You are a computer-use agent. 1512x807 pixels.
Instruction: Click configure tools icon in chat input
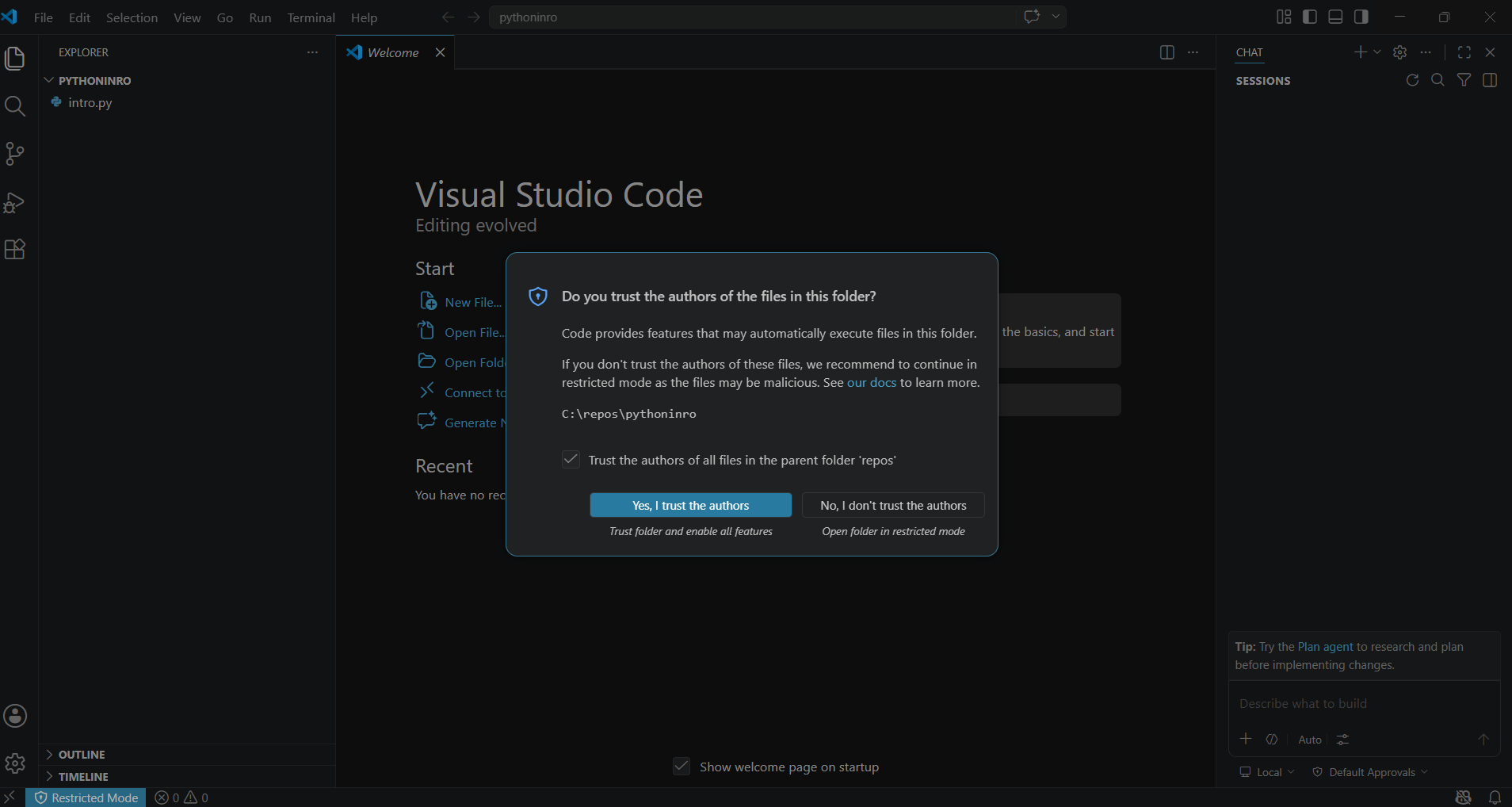click(x=1342, y=739)
